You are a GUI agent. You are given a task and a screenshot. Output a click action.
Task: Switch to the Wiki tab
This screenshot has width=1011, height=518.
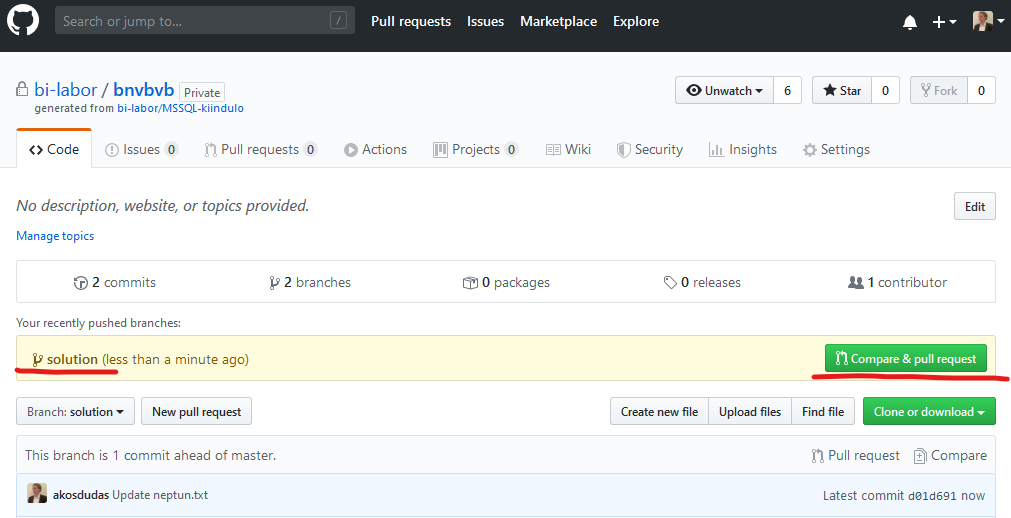coord(568,149)
